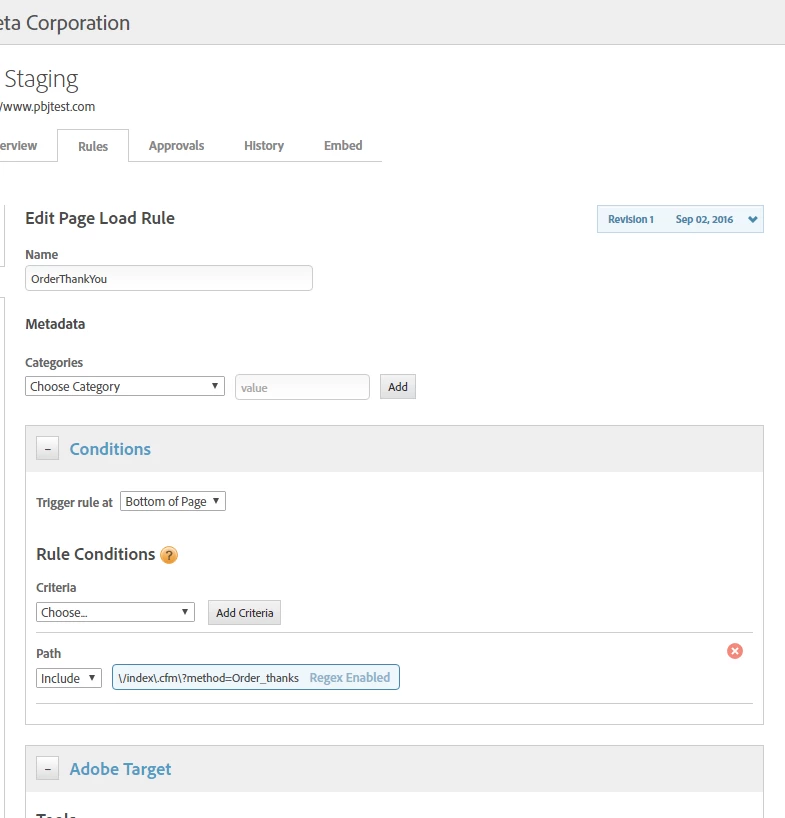
Task: Click the Add Criteria button
Action: pyautogui.click(x=244, y=613)
